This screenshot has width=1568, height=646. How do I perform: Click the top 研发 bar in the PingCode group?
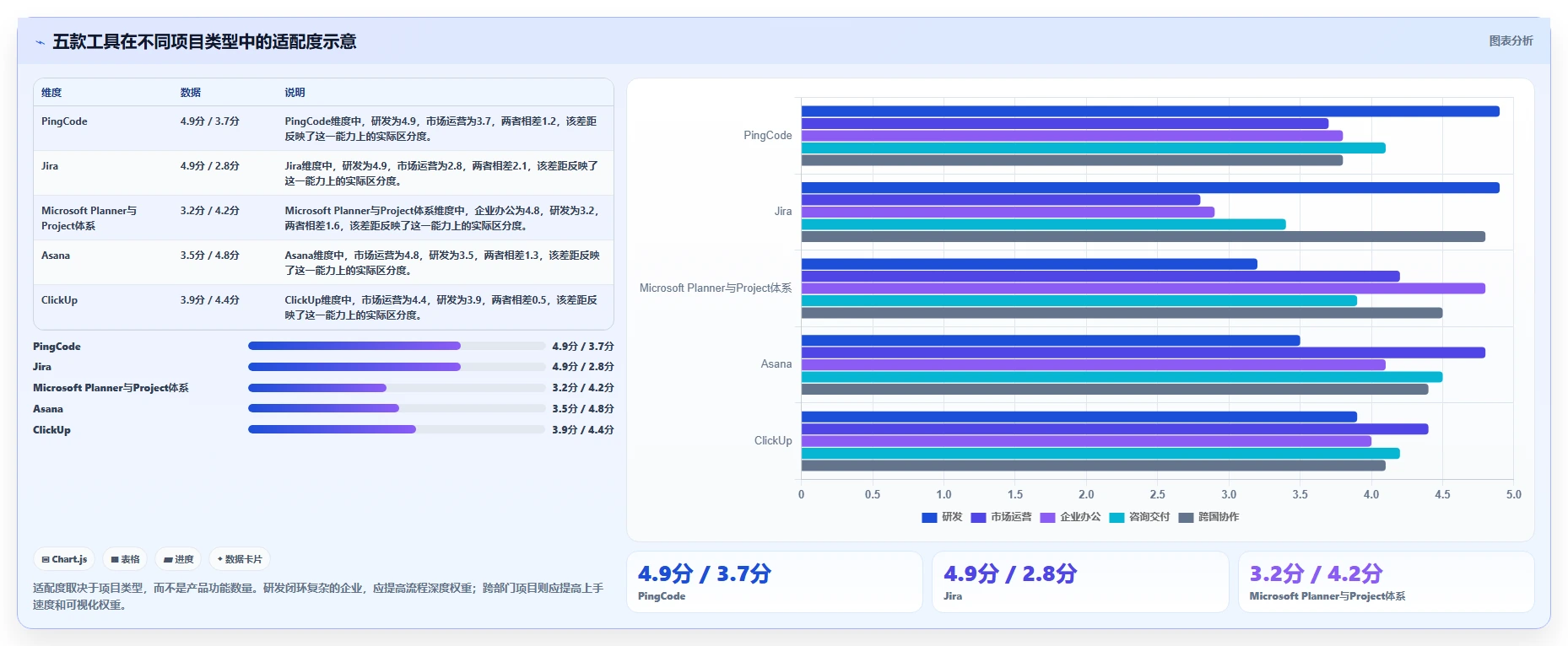coord(1150,111)
